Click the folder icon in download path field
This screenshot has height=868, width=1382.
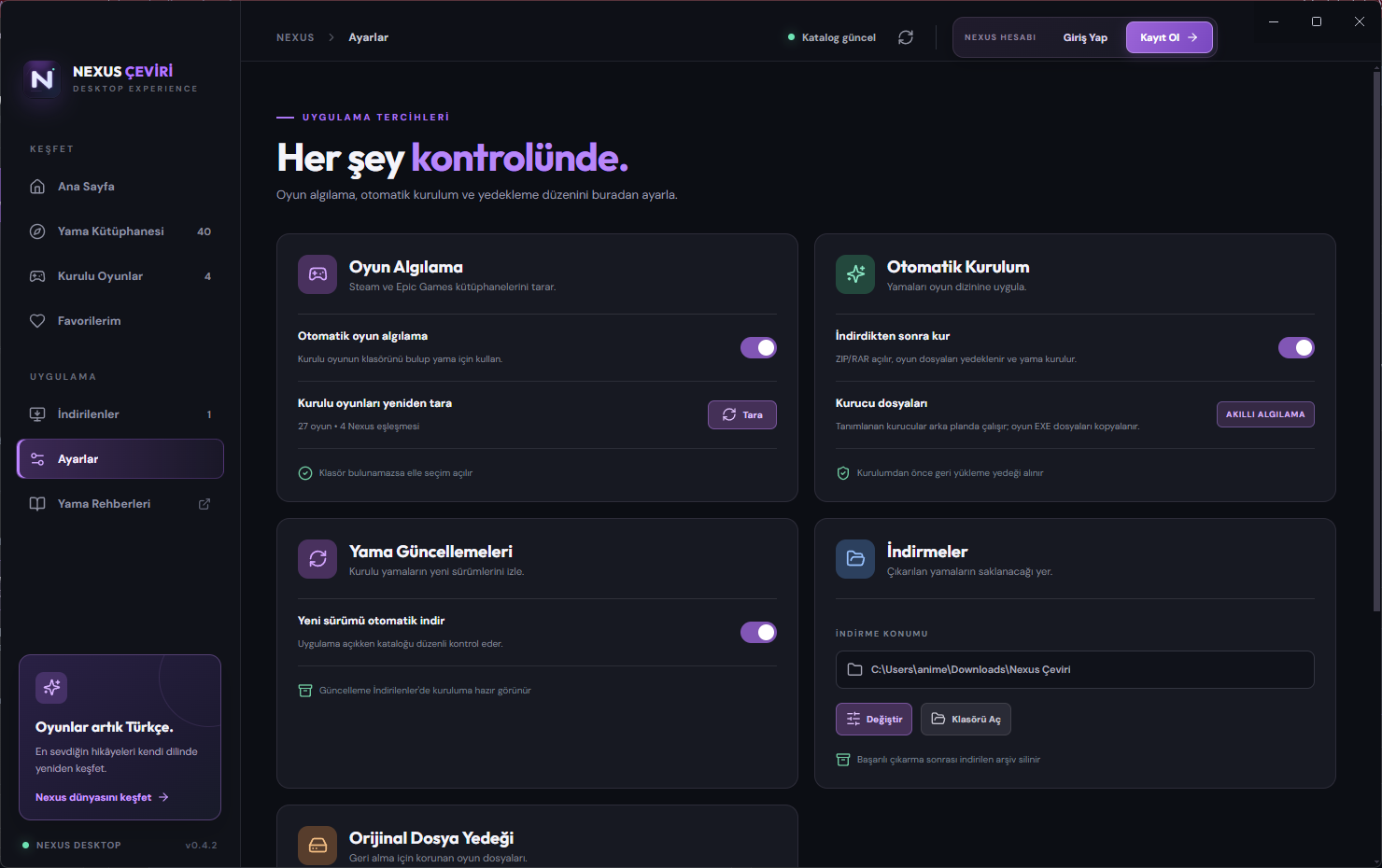pyautogui.click(x=854, y=669)
